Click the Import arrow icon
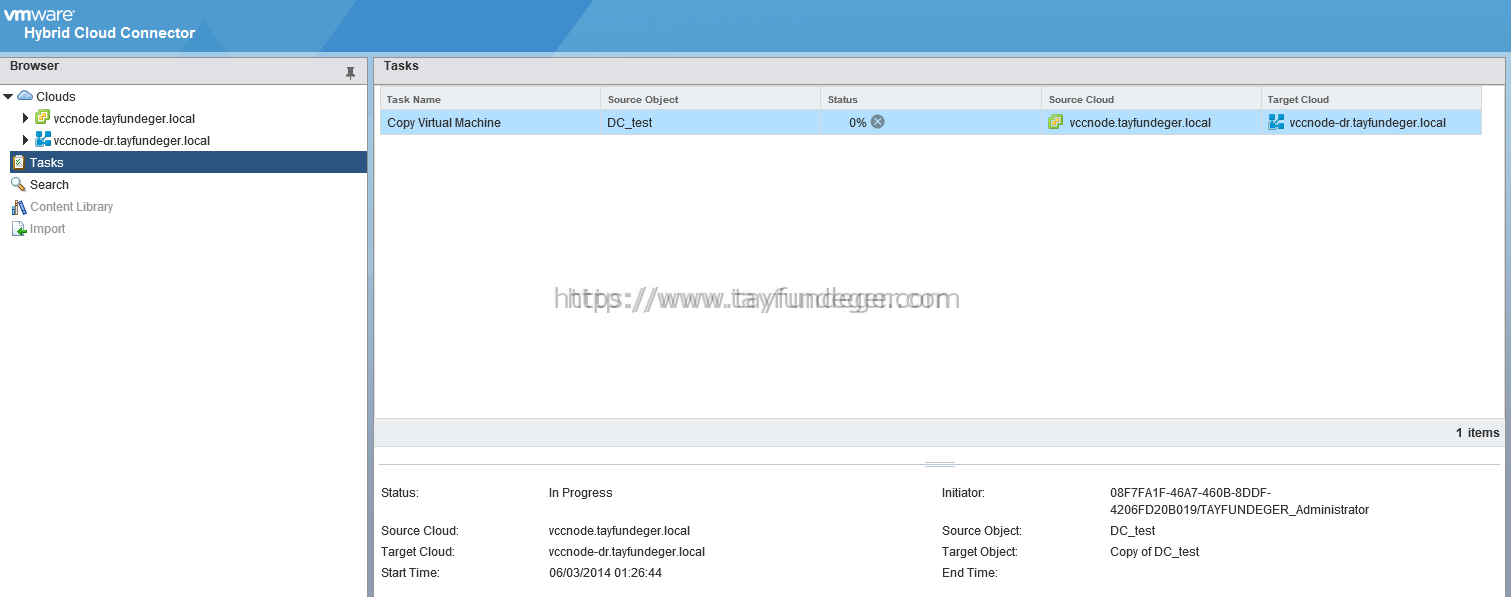The height and width of the screenshot is (597, 1511). pos(18,229)
